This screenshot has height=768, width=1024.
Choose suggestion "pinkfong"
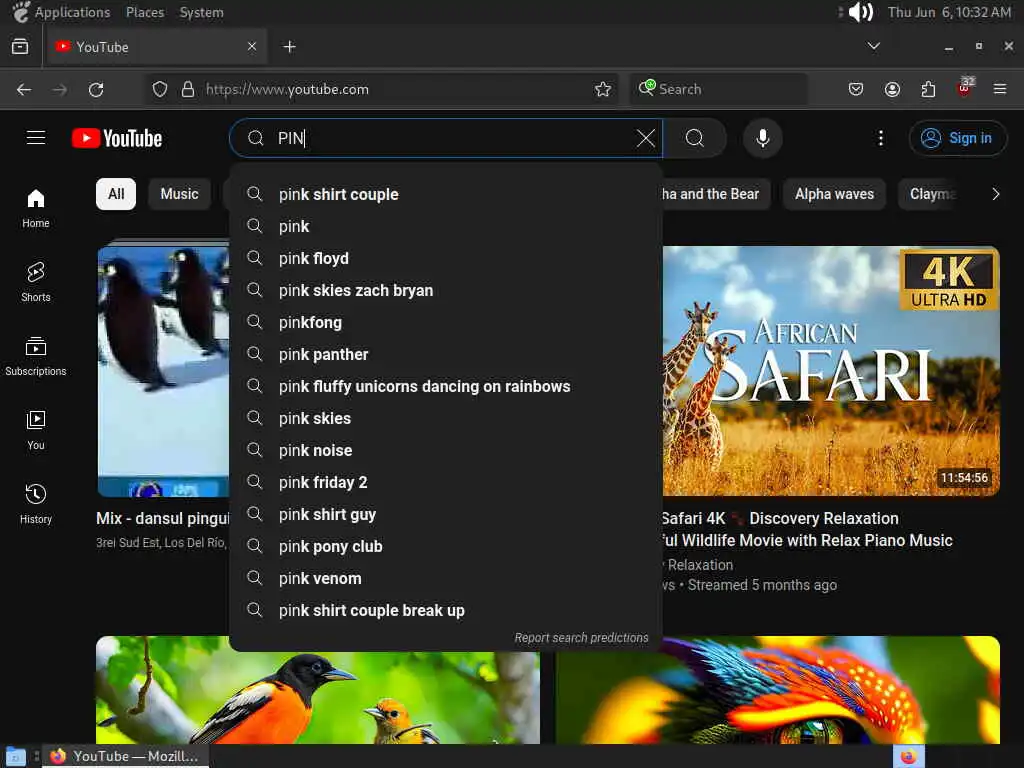pyautogui.click(x=445, y=322)
